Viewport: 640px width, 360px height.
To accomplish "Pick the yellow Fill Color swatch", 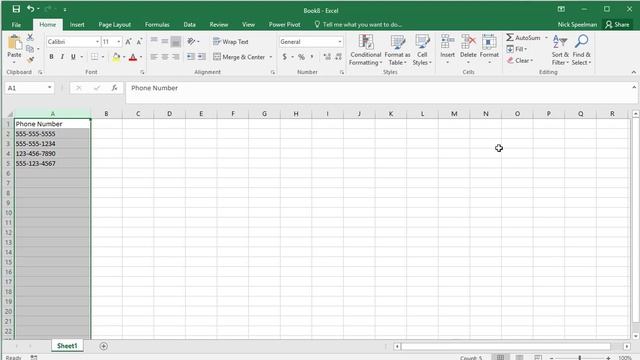I will 116,57.
